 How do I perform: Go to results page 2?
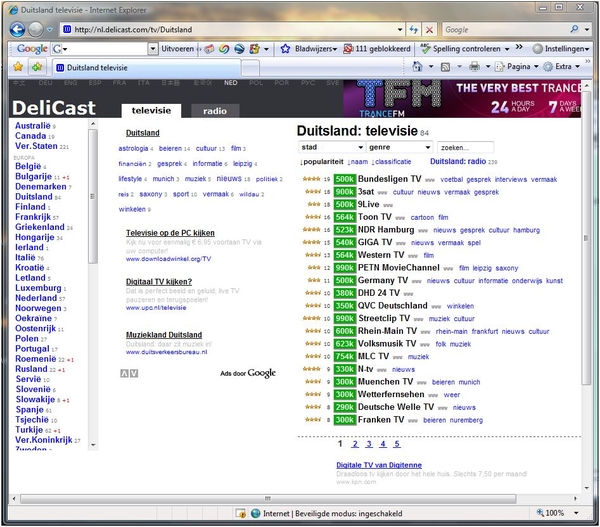click(355, 444)
